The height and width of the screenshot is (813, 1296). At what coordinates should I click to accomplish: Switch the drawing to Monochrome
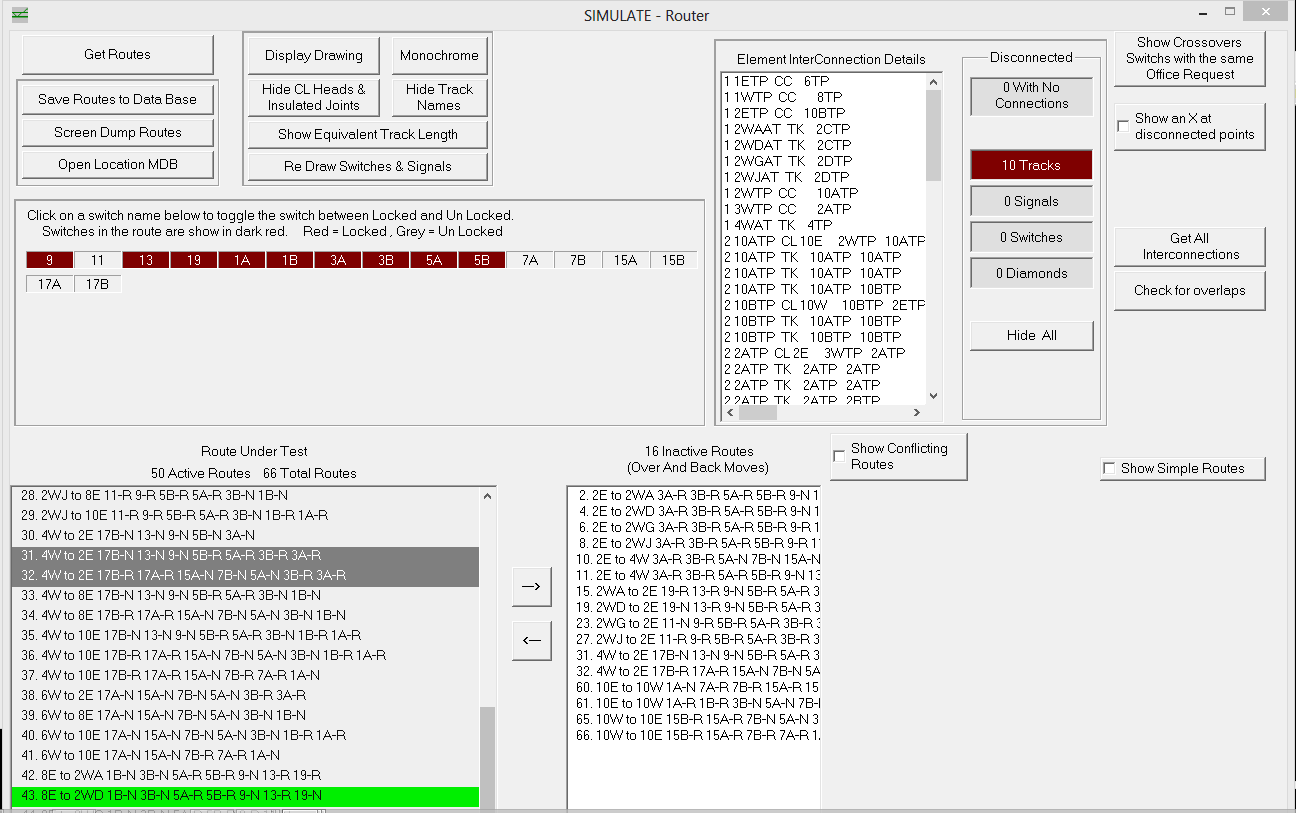point(438,55)
